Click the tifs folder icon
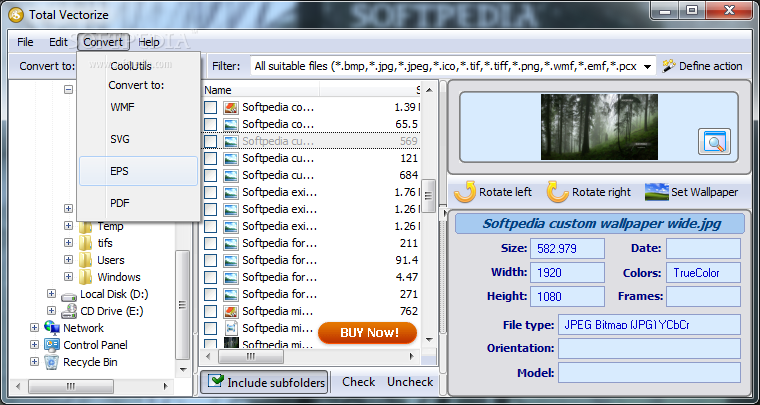This screenshot has height=405, width=760. tap(85, 243)
